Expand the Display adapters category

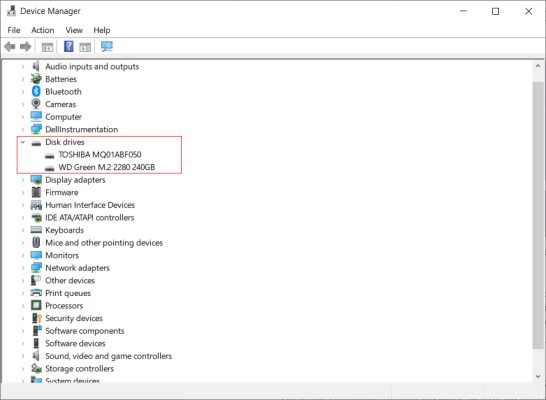click(x=23, y=180)
